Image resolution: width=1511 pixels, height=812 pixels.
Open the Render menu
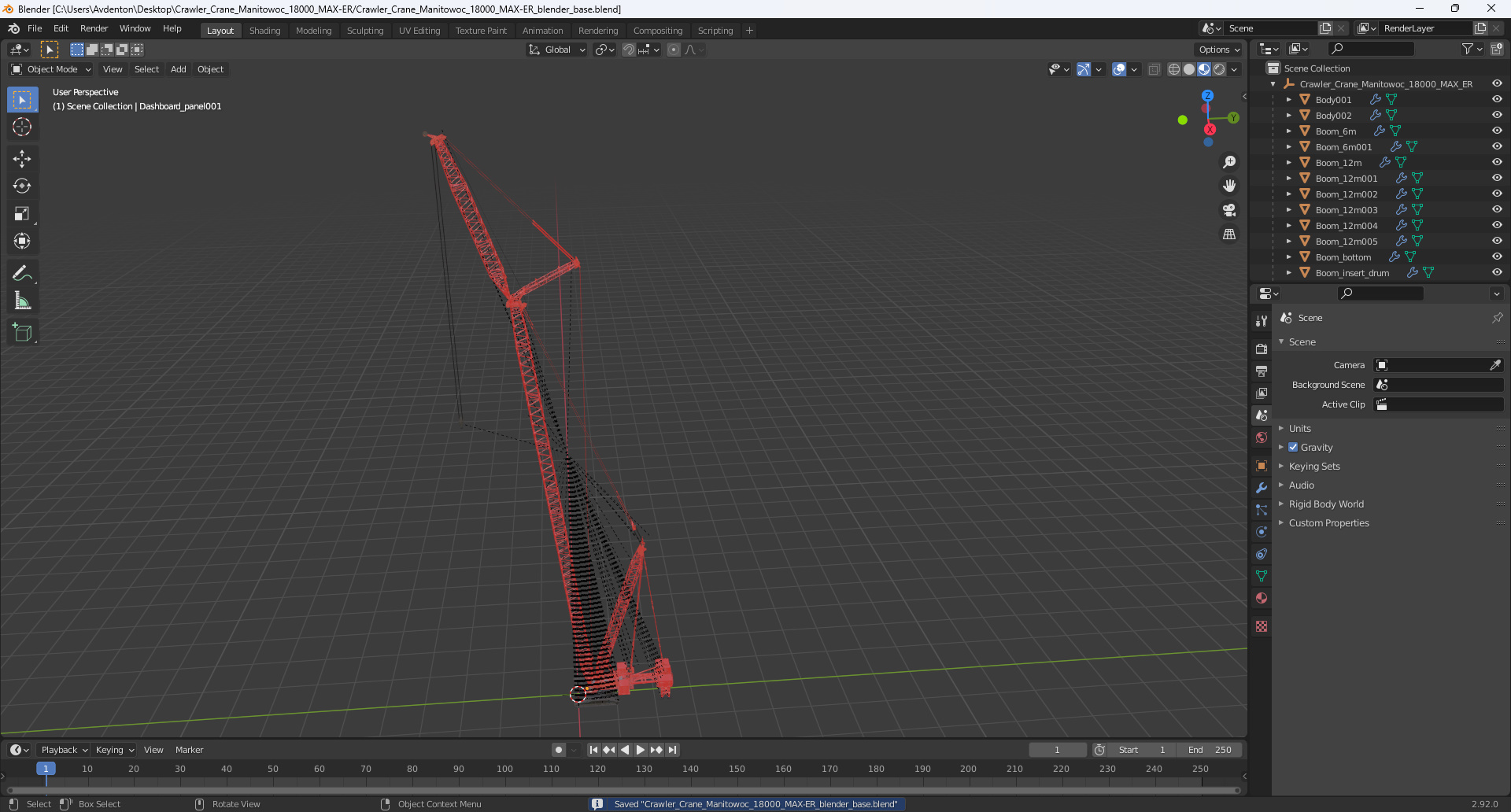[x=94, y=28]
